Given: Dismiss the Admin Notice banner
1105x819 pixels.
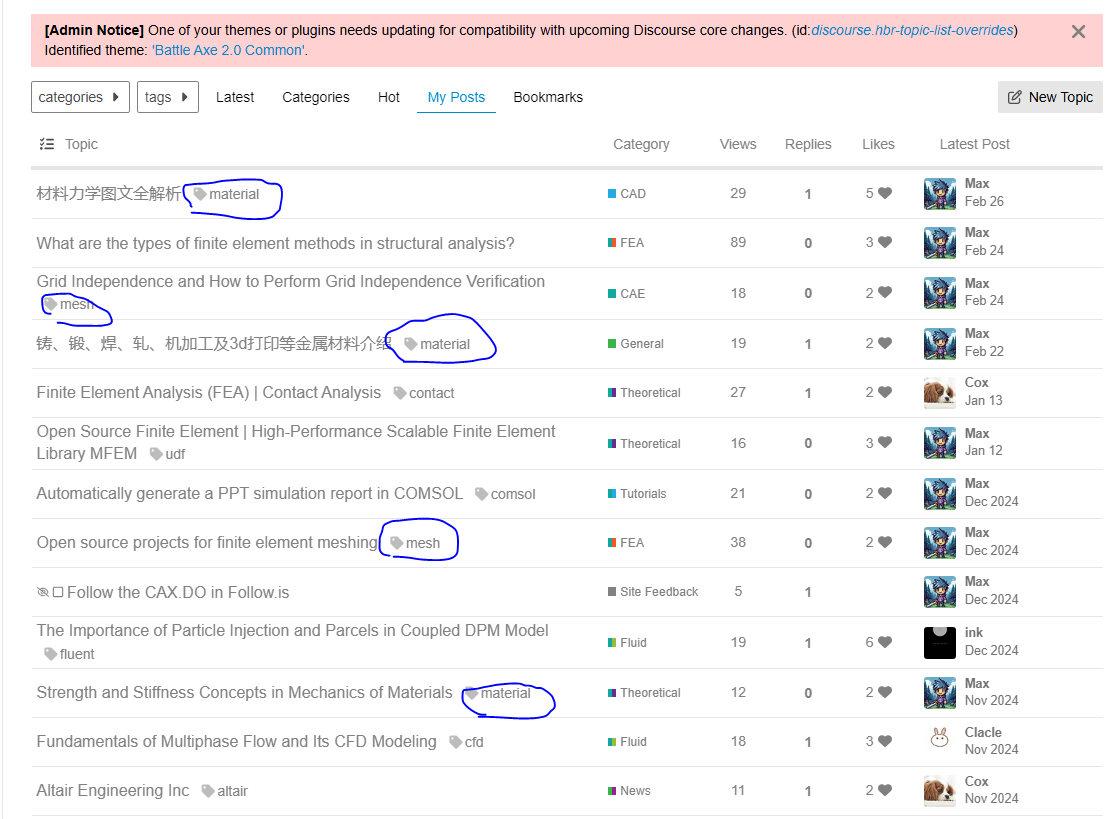Looking at the screenshot, I should coord(1078,32).
